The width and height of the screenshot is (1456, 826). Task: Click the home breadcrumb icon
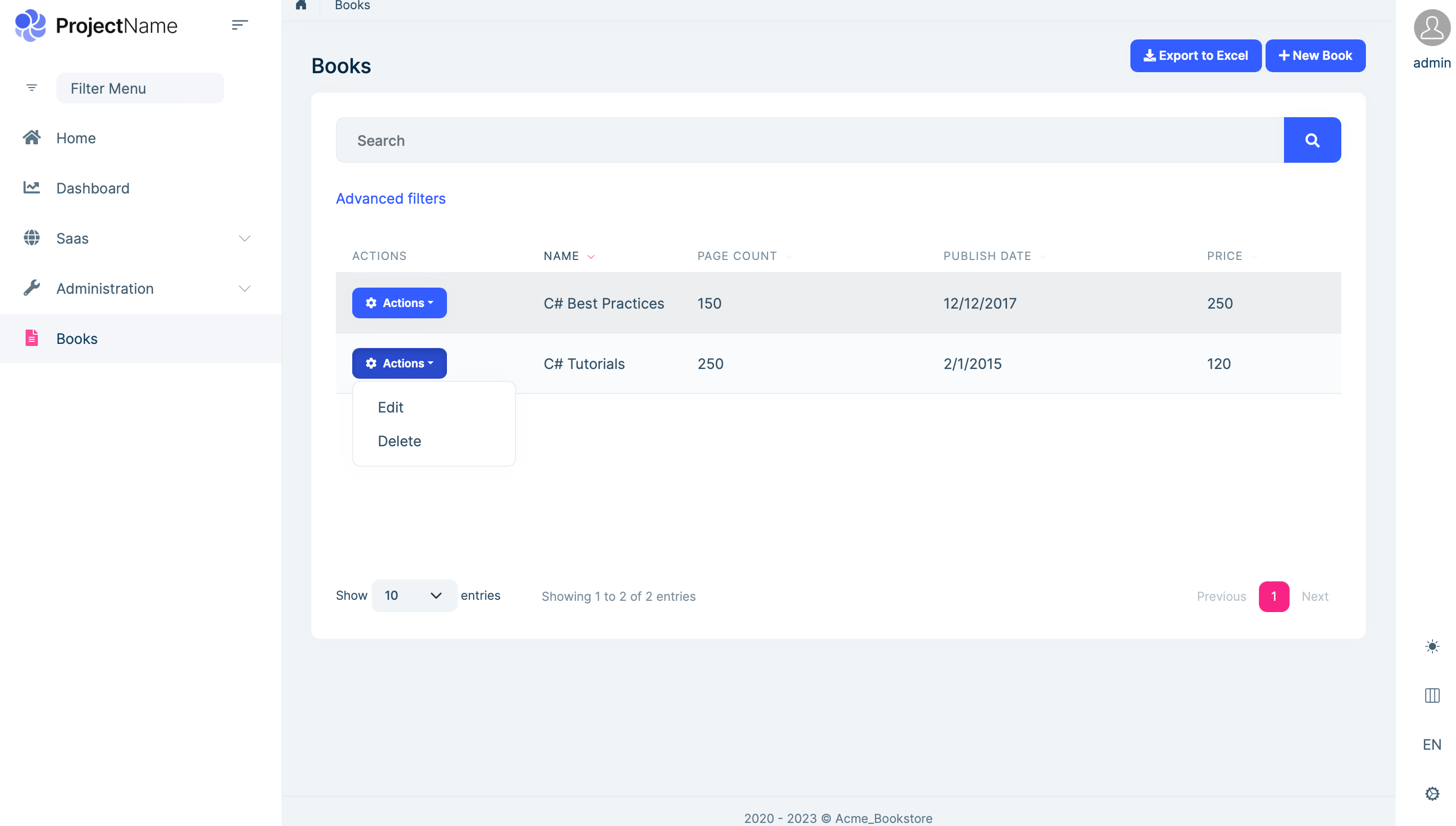pyautogui.click(x=301, y=5)
